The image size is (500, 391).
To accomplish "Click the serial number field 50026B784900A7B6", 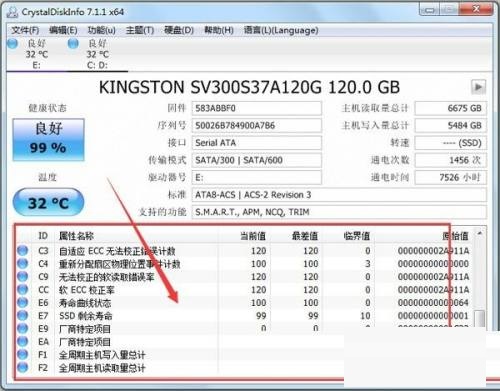I will coord(257,126).
